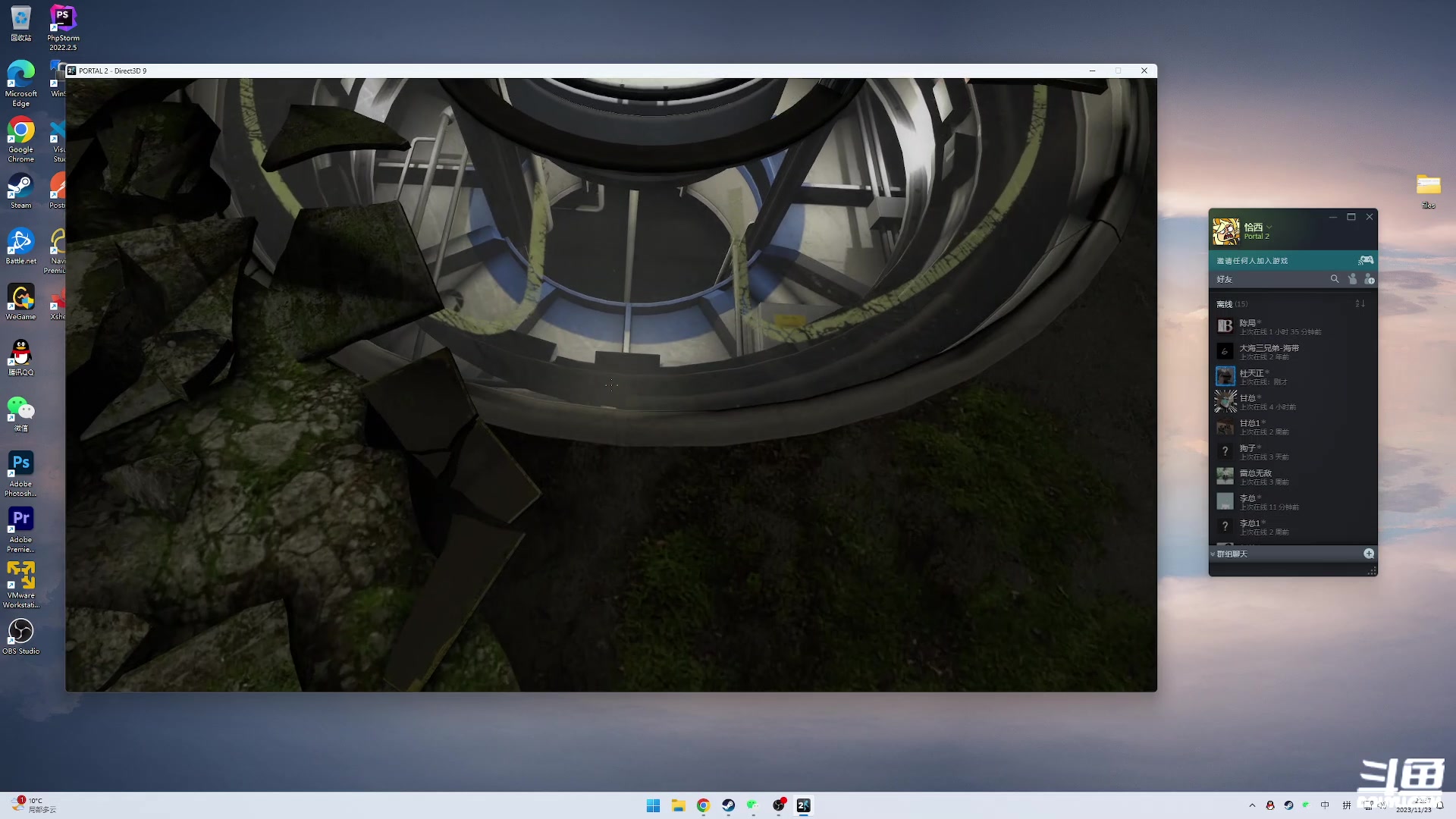Click QQ penguin icon in system tray
1456x819 pixels.
point(1270,805)
